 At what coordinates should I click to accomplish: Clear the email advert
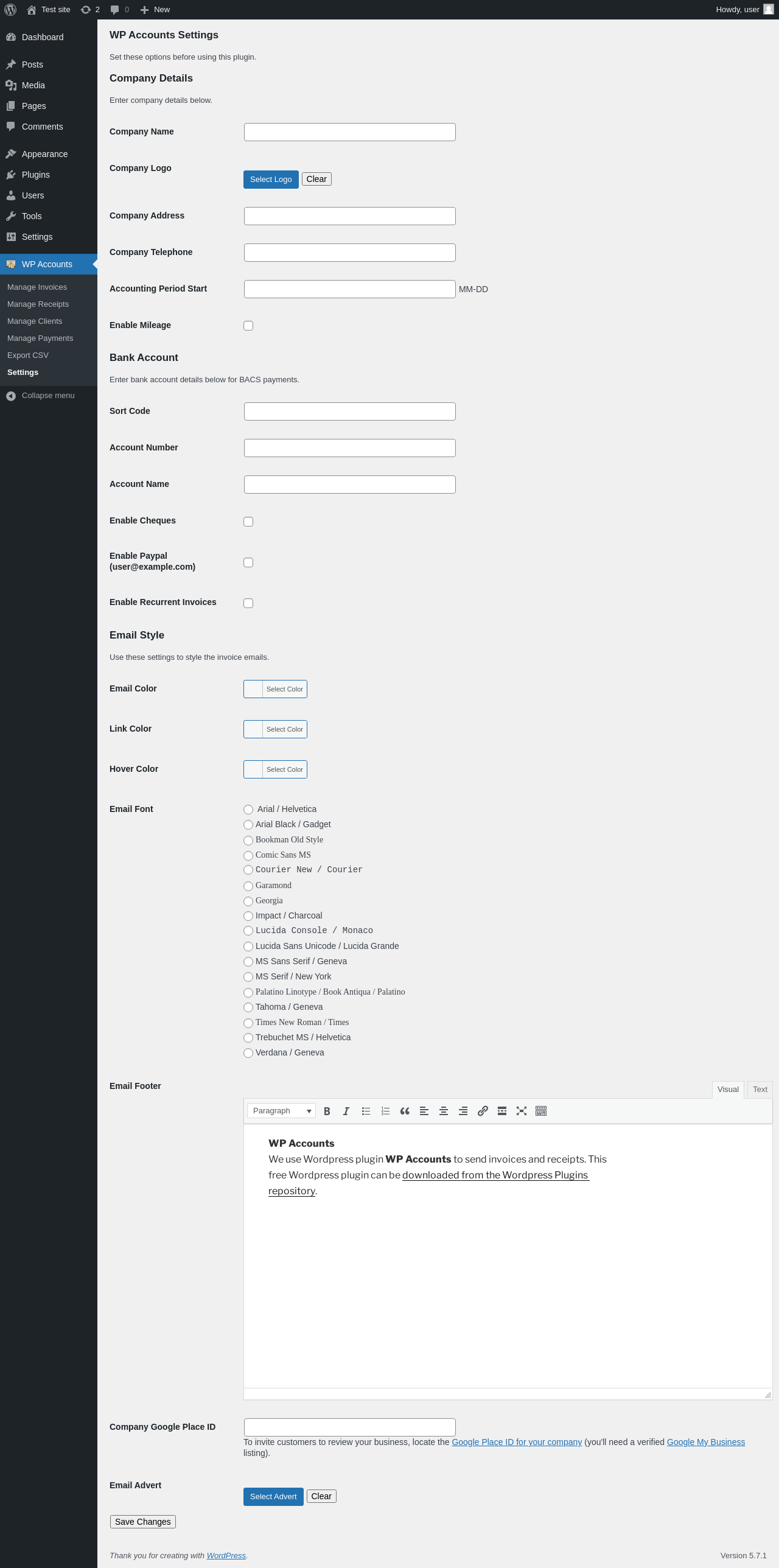coord(321,1496)
